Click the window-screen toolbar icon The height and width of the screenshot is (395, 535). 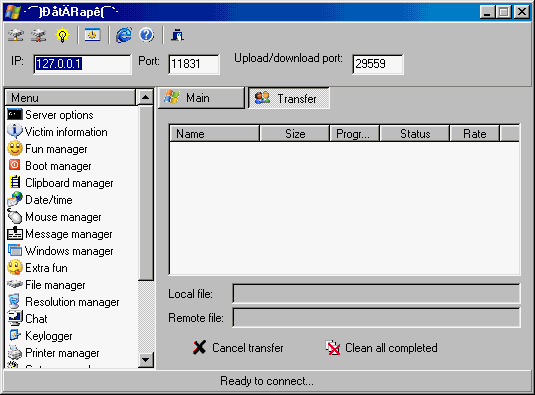pyautogui.click(x=92, y=35)
